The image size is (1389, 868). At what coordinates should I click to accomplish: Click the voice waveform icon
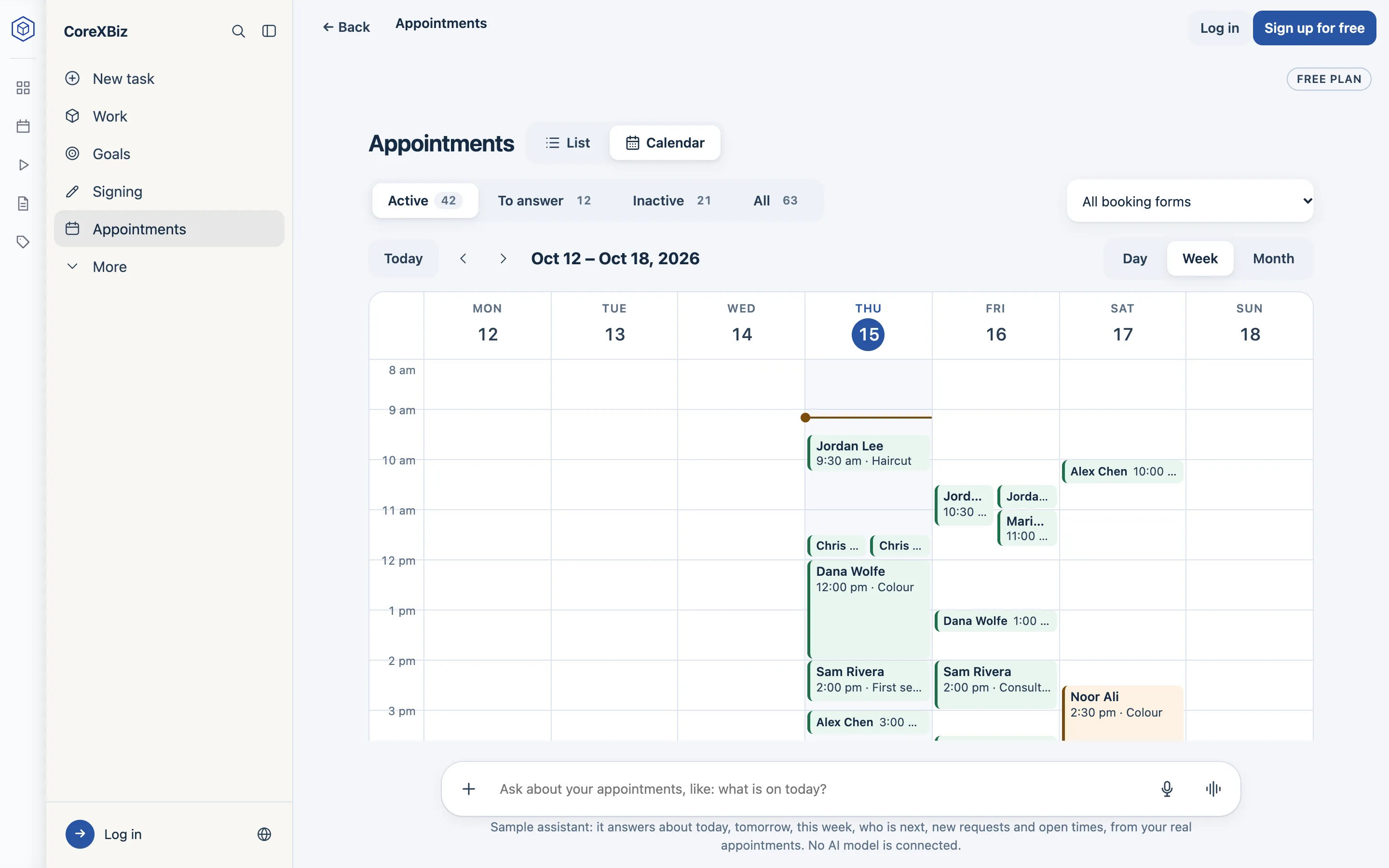pyautogui.click(x=1213, y=789)
